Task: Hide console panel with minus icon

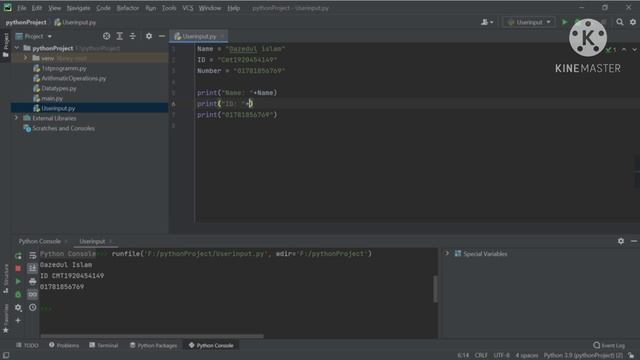Action: coord(633,241)
